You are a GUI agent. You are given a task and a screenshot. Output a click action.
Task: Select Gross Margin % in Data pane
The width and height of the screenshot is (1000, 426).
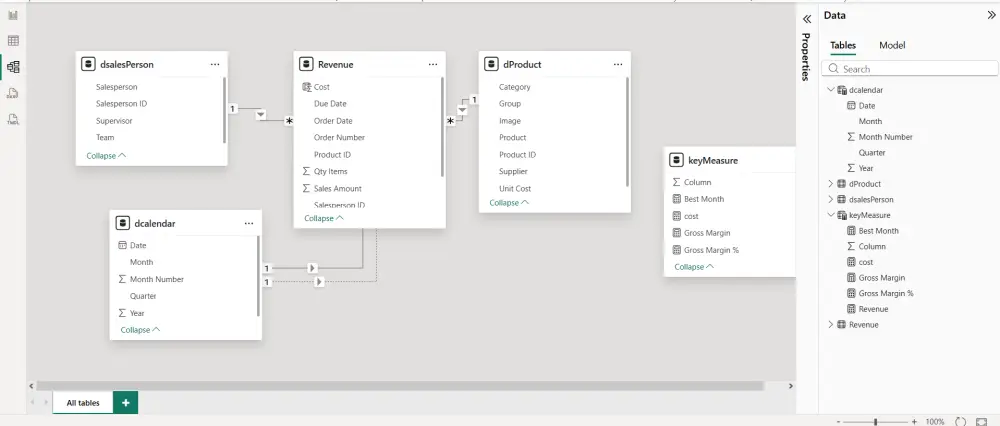885,293
